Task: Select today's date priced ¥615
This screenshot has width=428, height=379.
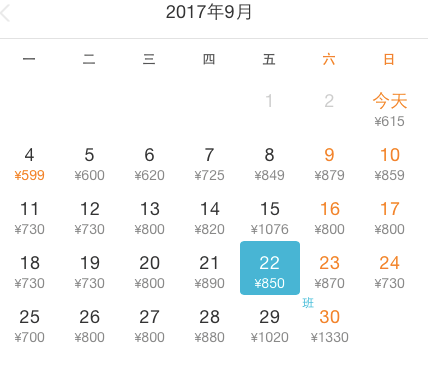Action: (x=389, y=110)
